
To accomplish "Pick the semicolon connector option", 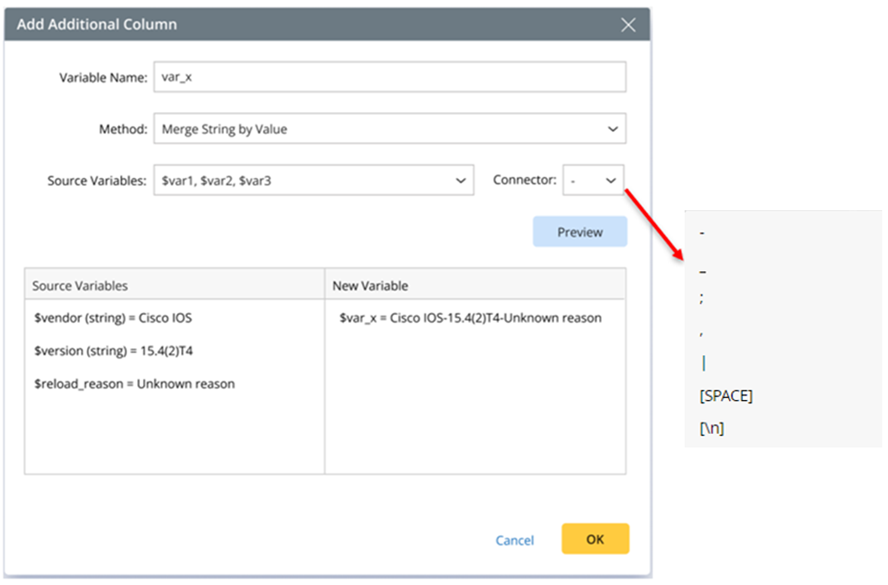I will tap(703, 298).
